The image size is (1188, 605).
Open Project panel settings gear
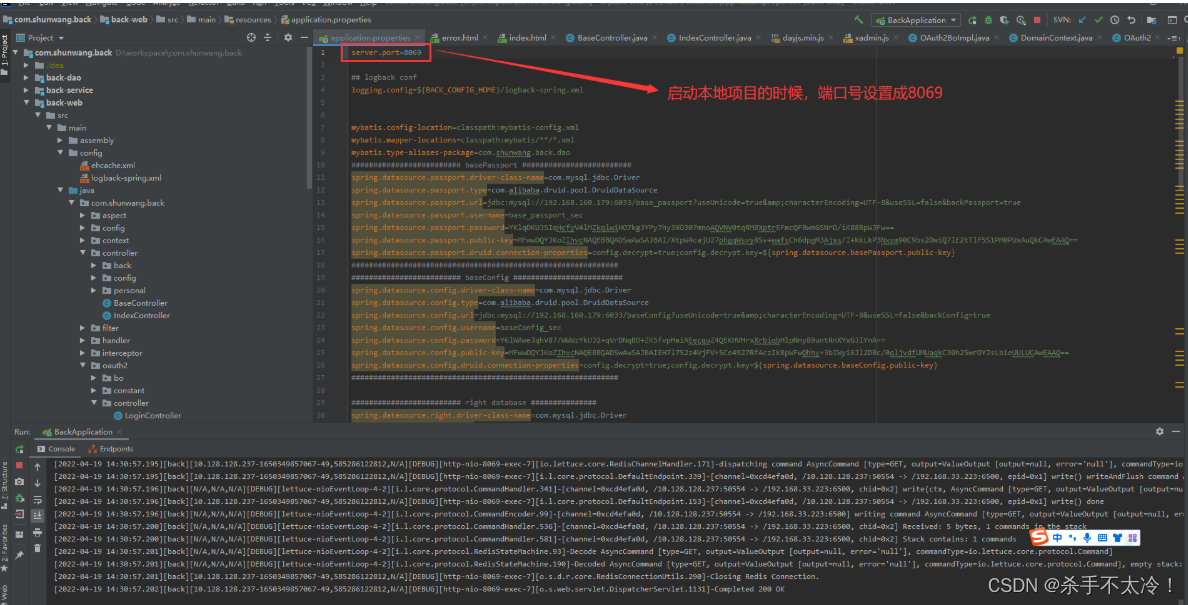coord(288,37)
